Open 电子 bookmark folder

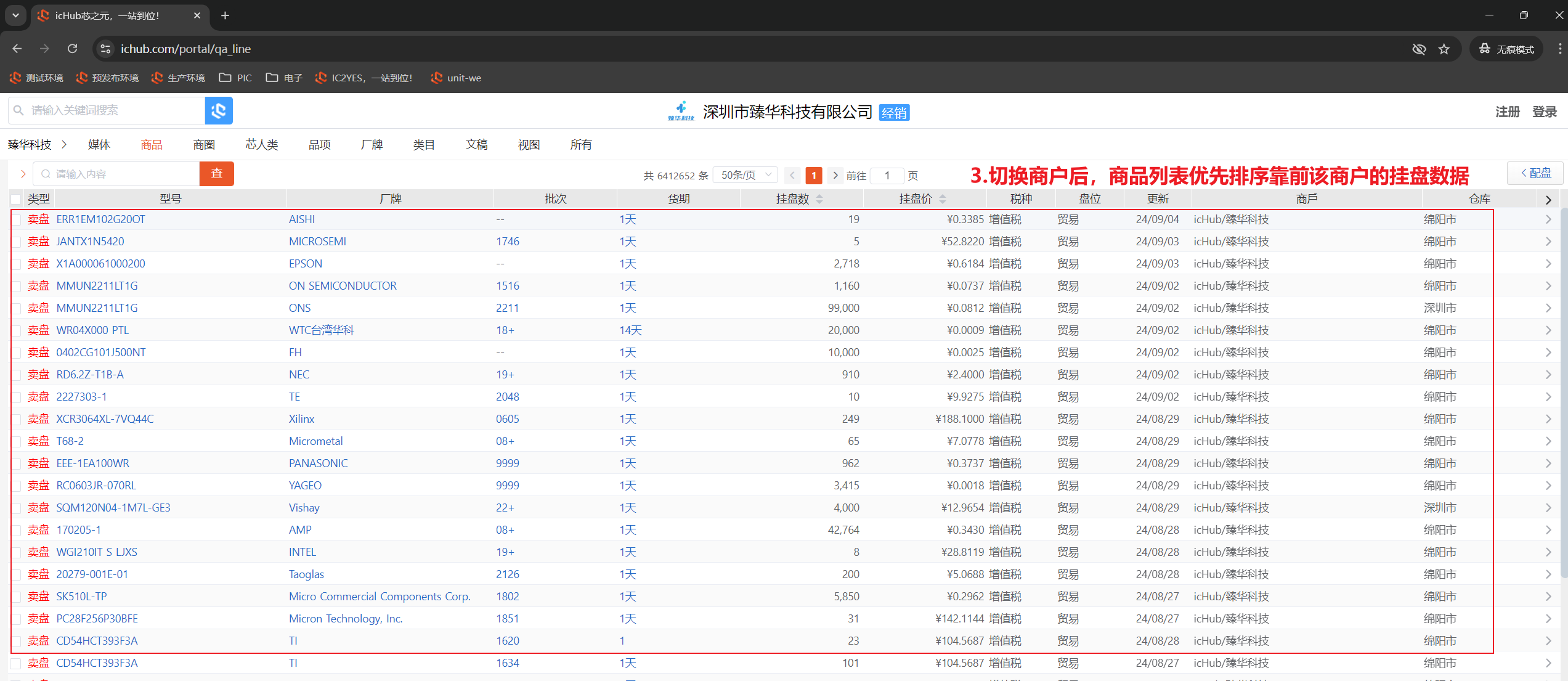coord(284,78)
